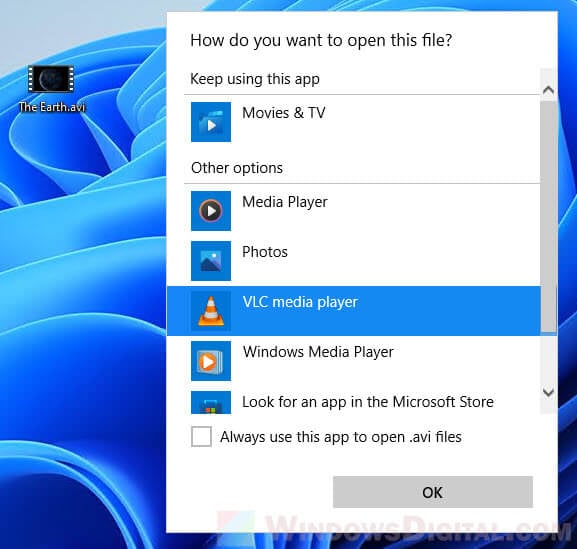Pick "Windows Media Player" text label
Screen dimensions: 577x549
pos(318,352)
